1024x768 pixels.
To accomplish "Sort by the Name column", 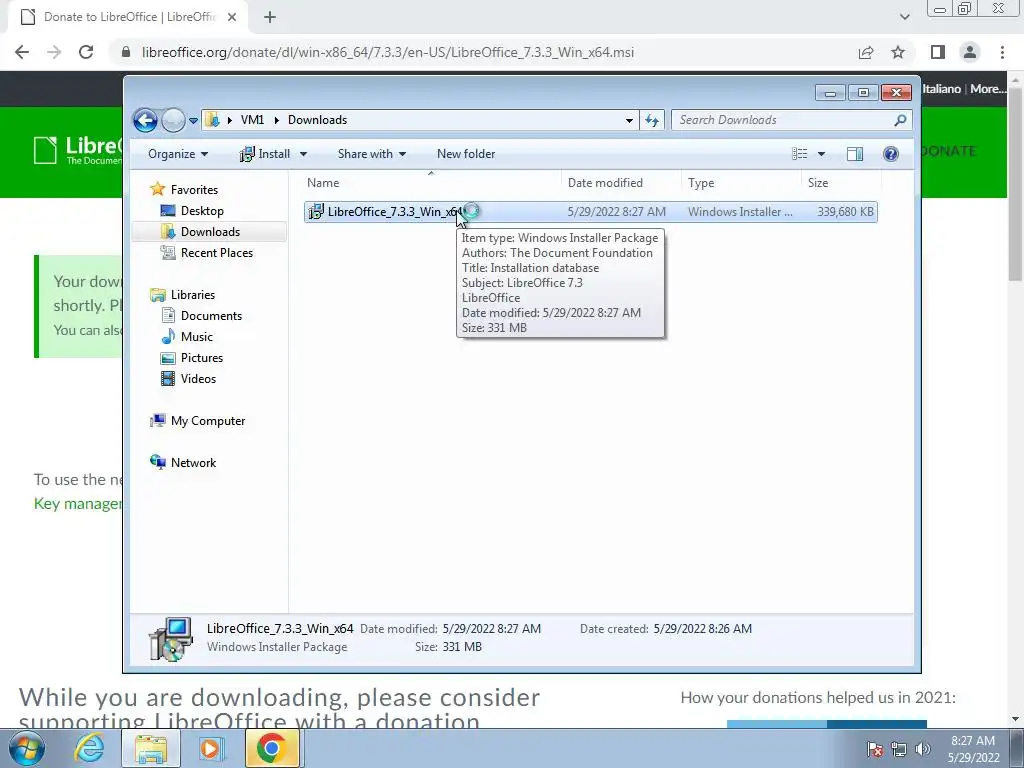I will (432, 183).
